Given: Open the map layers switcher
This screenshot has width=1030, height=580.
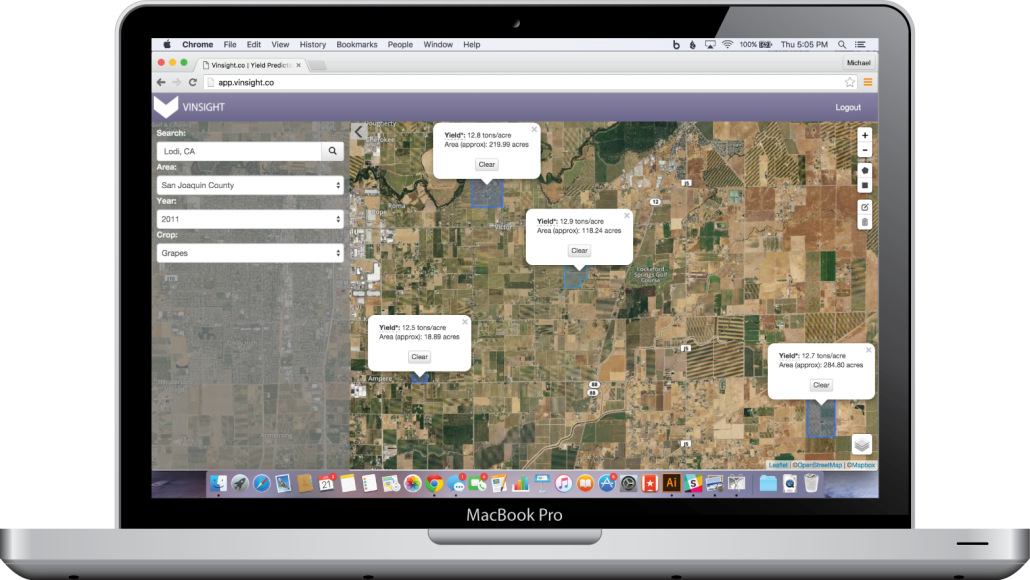Looking at the screenshot, I should pos(861,444).
